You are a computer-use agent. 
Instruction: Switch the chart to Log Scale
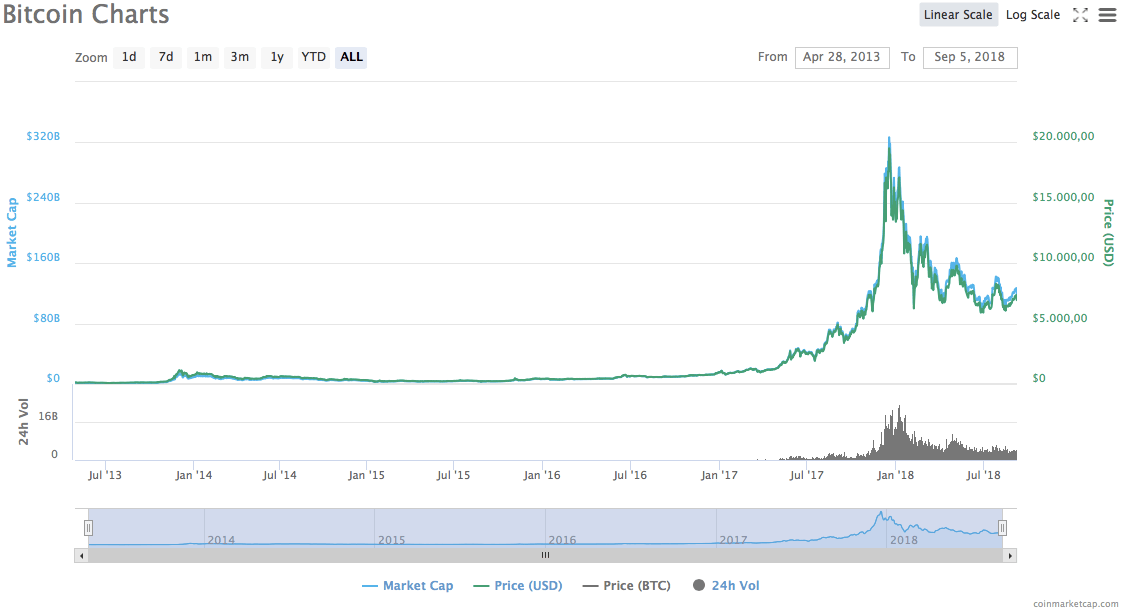coord(1033,15)
